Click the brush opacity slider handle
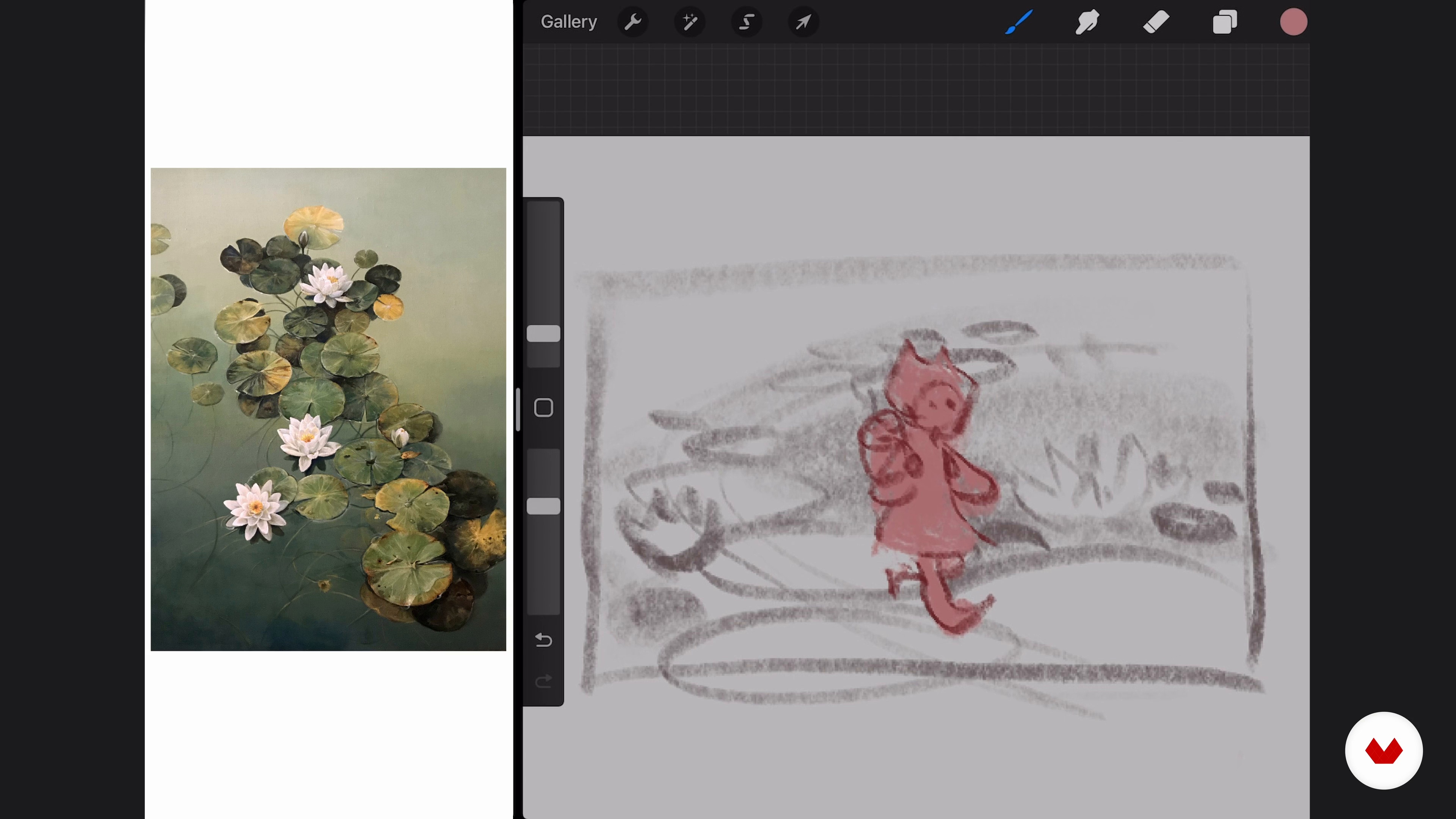The width and height of the screenshot is (1456, 819). (x=544, y=506)
